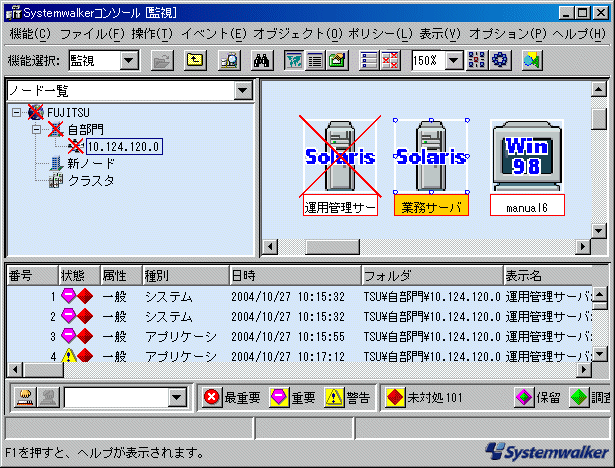Select 自部門 tree item
615x468 pixels.
click(x=86, y=129)
